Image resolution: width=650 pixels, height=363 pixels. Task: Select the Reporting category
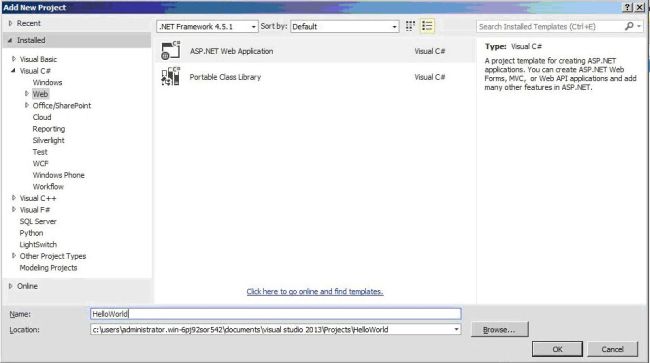(49, 129)
